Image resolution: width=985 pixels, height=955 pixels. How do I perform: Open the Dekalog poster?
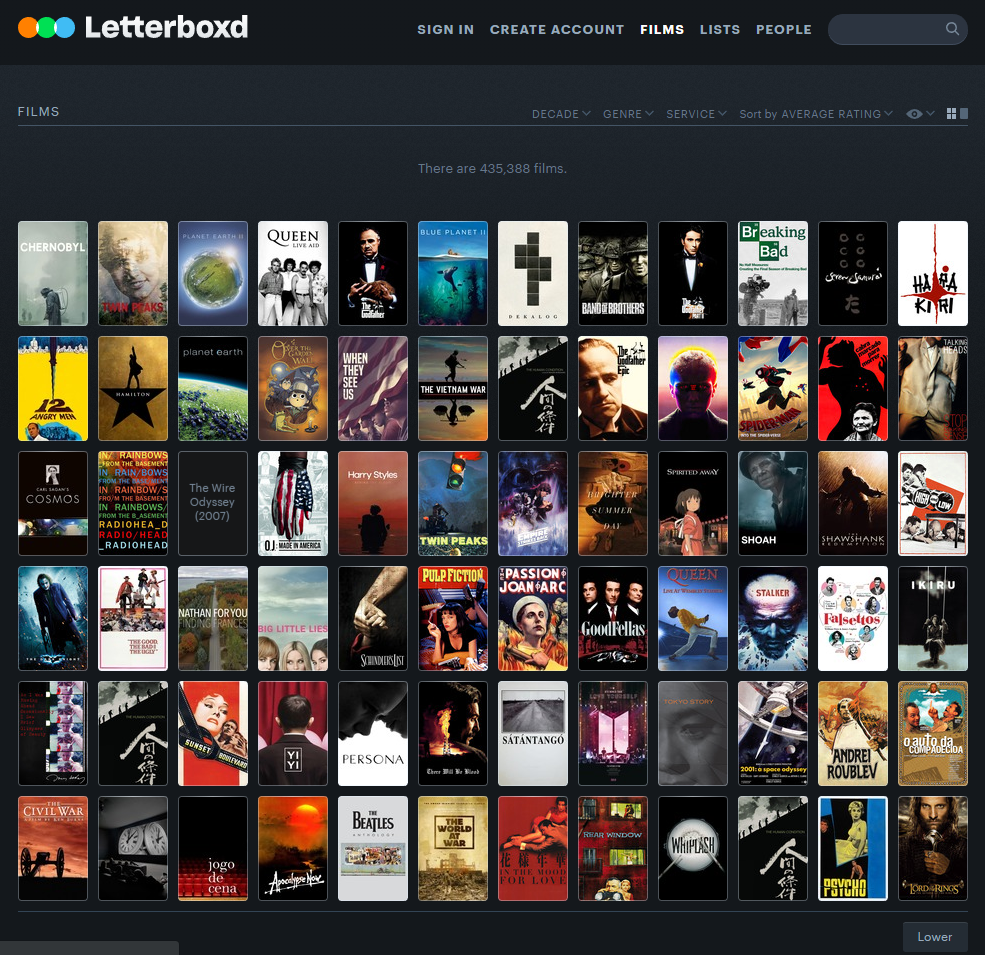point(533,273)
